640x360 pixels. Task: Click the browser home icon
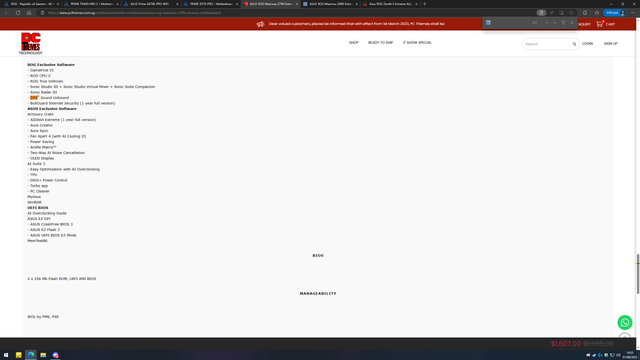pyautogui.click(x=29, y=13)
